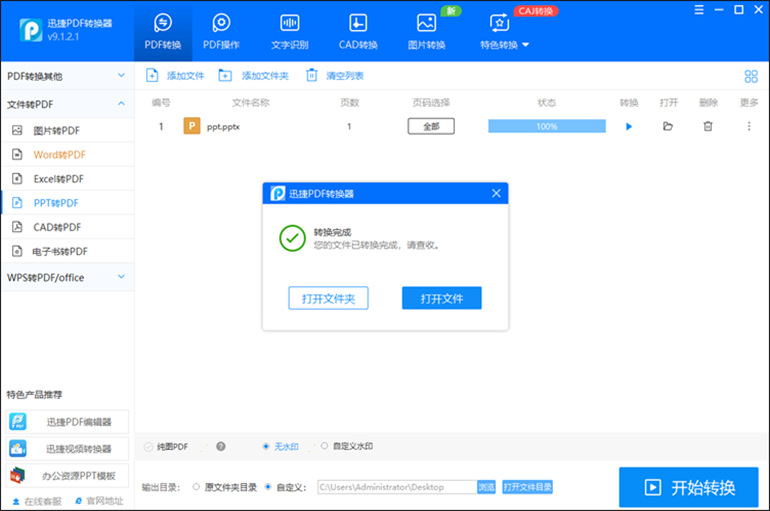Select PPT转PDF in sidebar
This screenshot has height=511, width=770.
click(x=68, y=203)
